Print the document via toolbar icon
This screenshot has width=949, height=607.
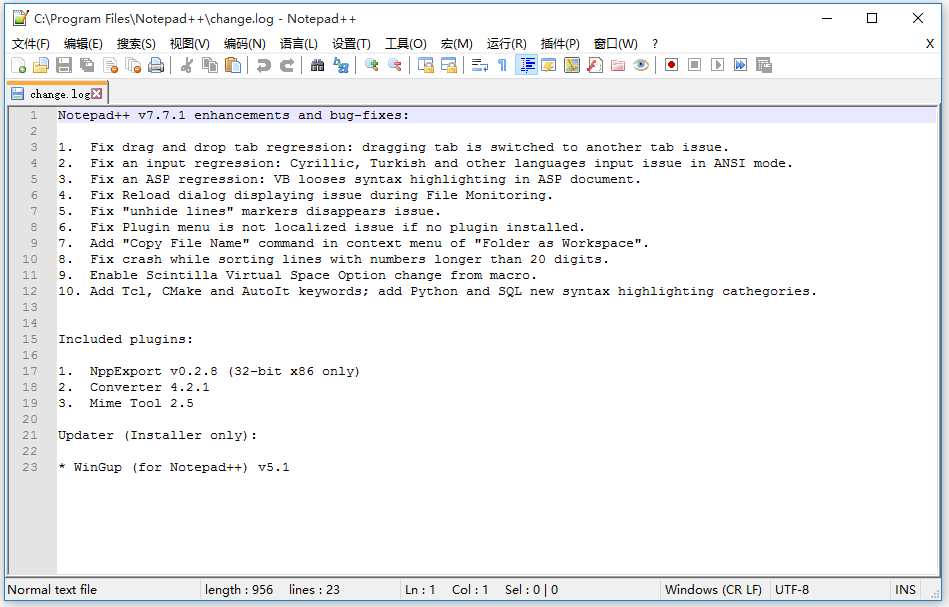pyautogui.click(x=156, y=65)
